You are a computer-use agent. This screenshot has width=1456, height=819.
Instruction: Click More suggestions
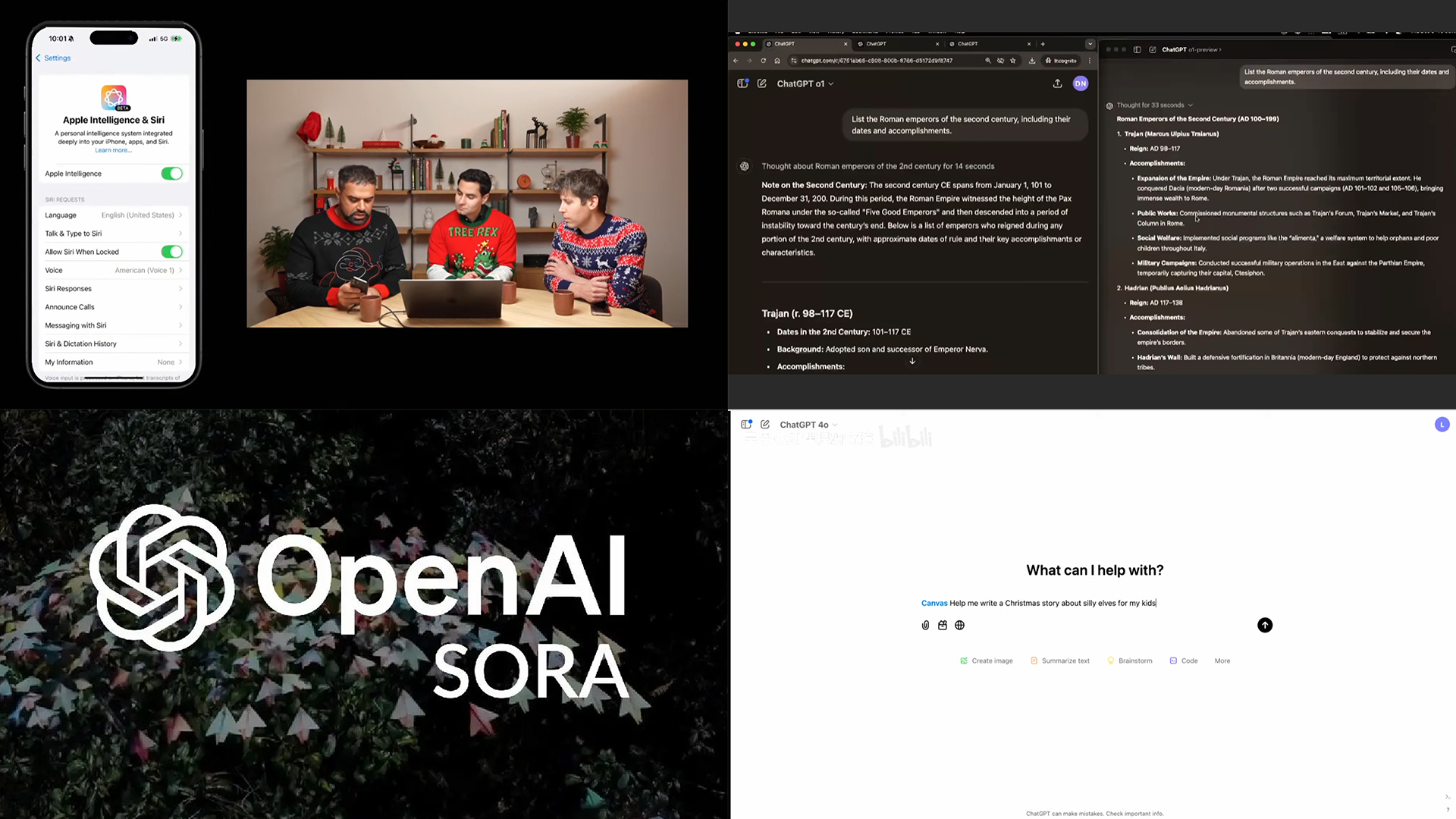click(1222, 661)
